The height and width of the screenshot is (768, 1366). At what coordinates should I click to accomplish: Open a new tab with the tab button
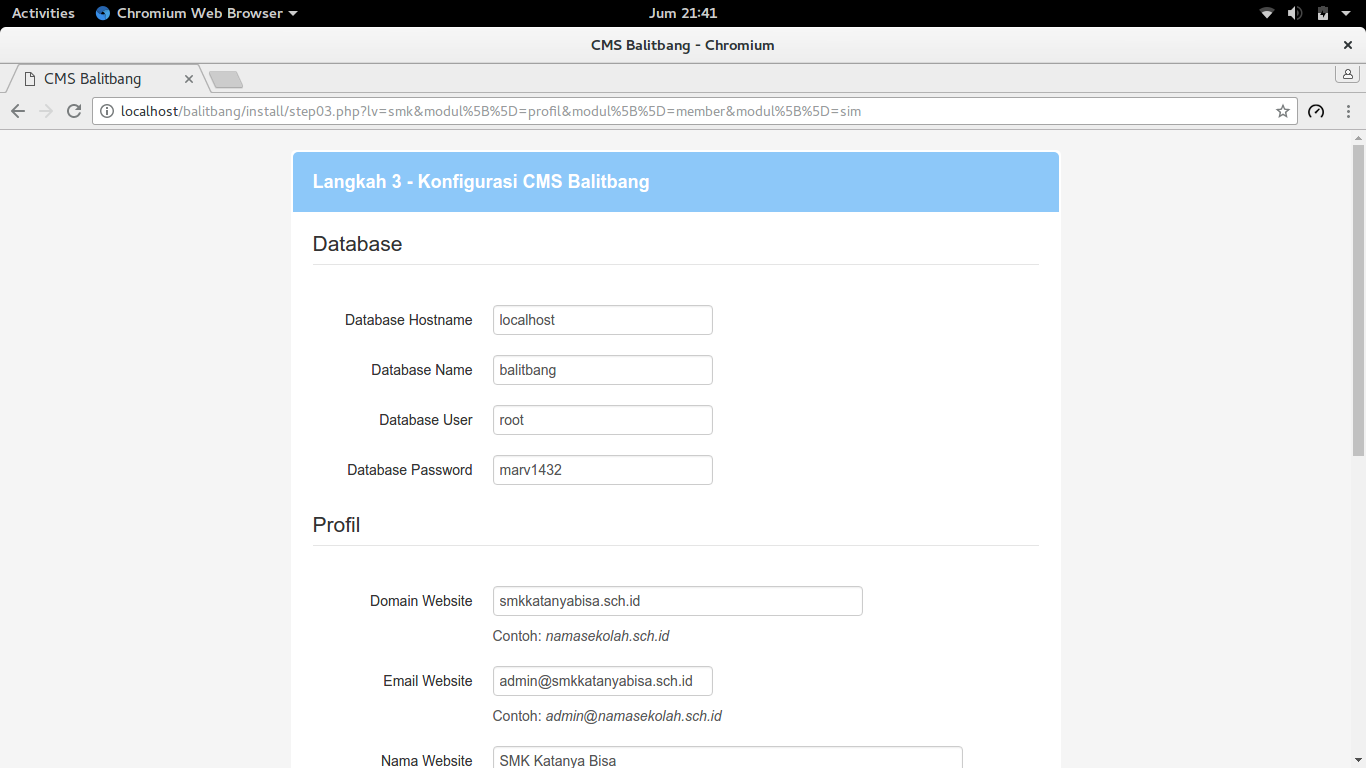coord(226,79)
